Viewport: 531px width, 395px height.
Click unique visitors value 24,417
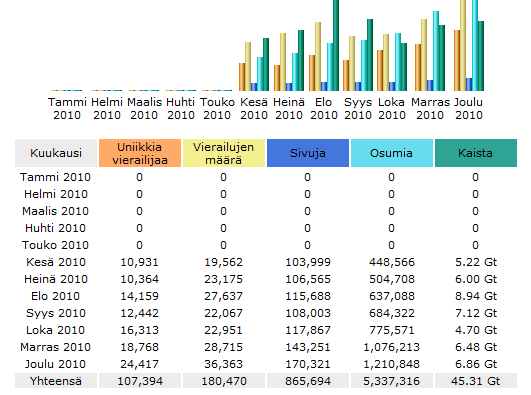(140, 364)
